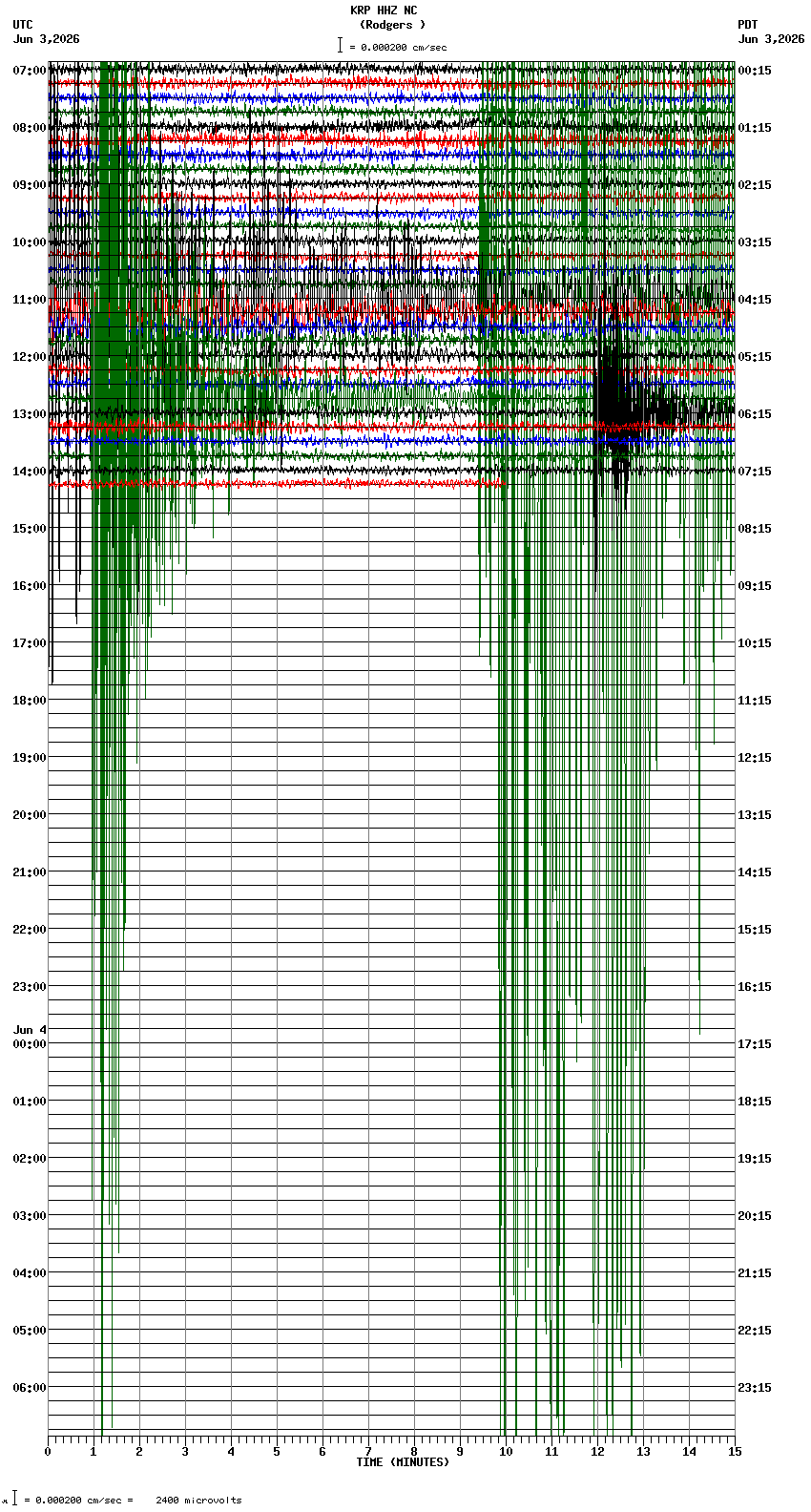
Task: Click the 11:15 PDT time label
Action: click(755, 701)
